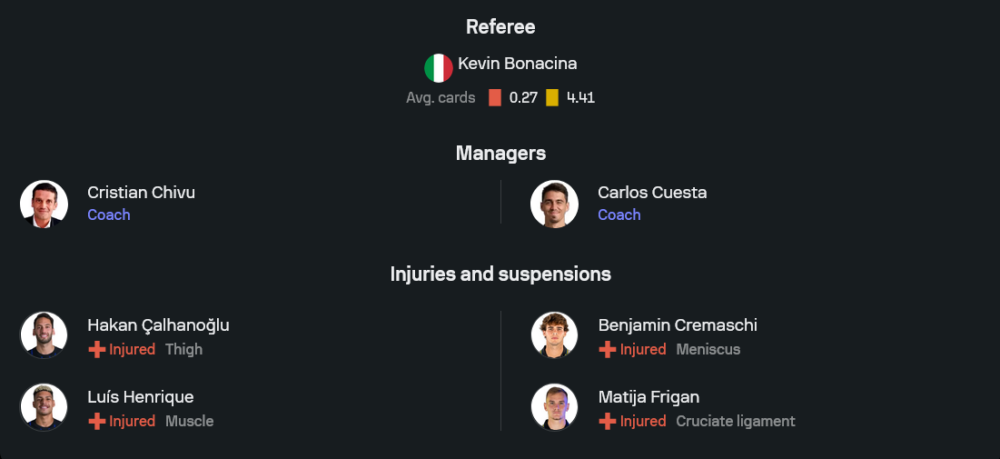Open Cristian Chivu's profile photo

[x=44, y=204]
